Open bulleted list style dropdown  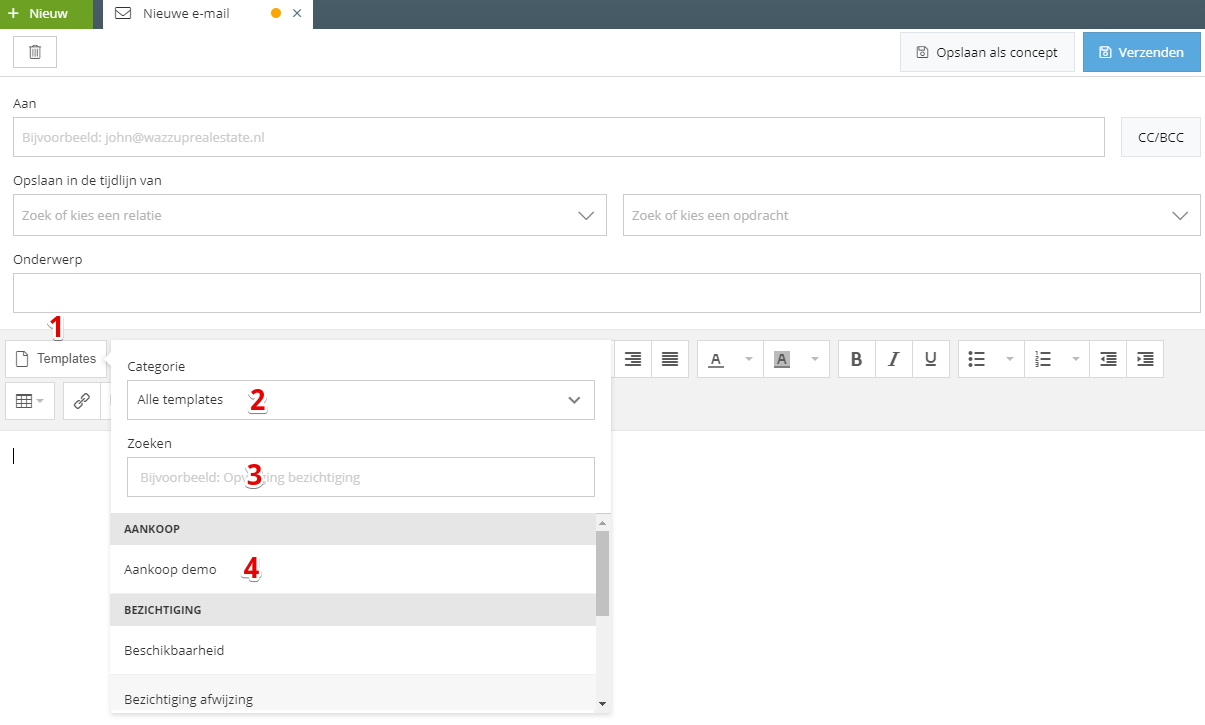coord(1010,359)
